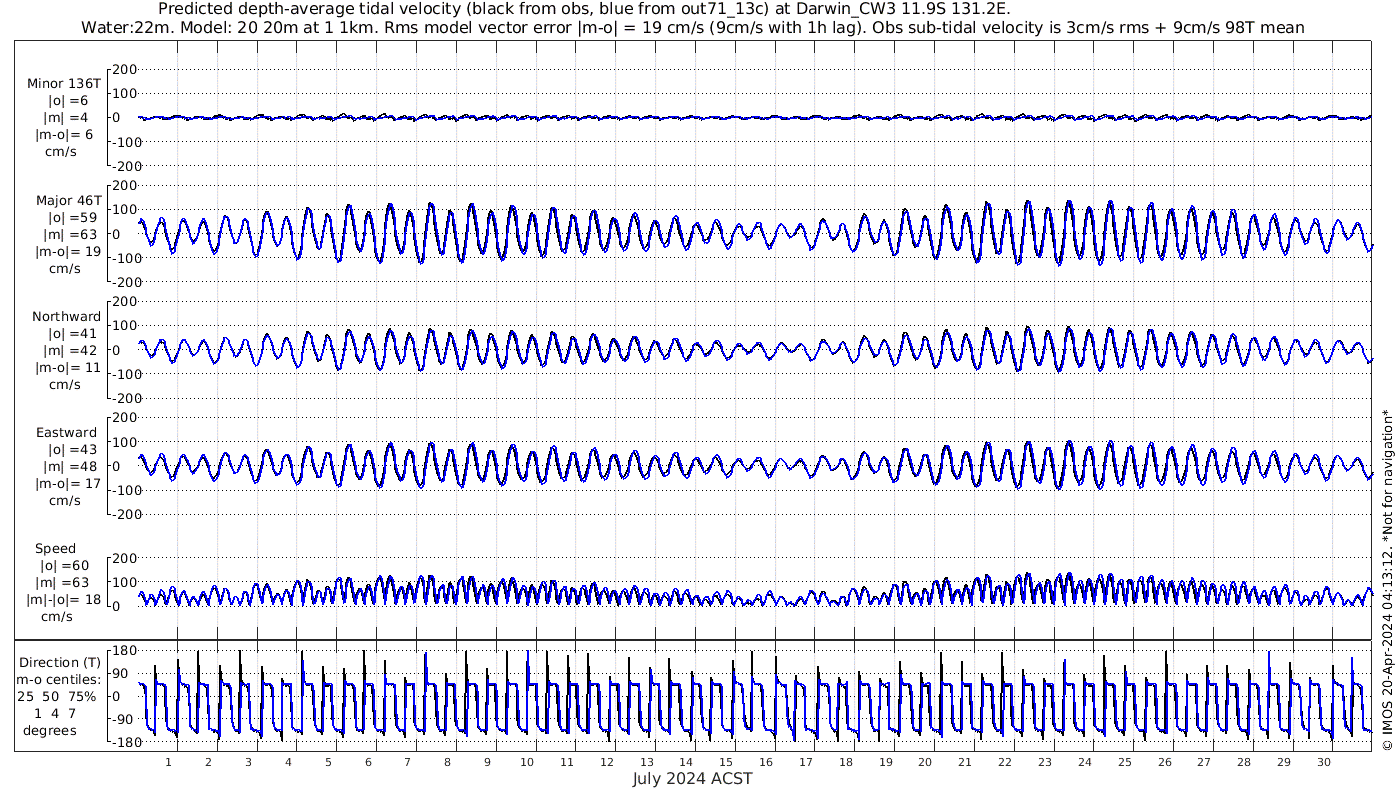
Task: Click the '100' tick of the Eastward panel
Action: tap(123, 442)
